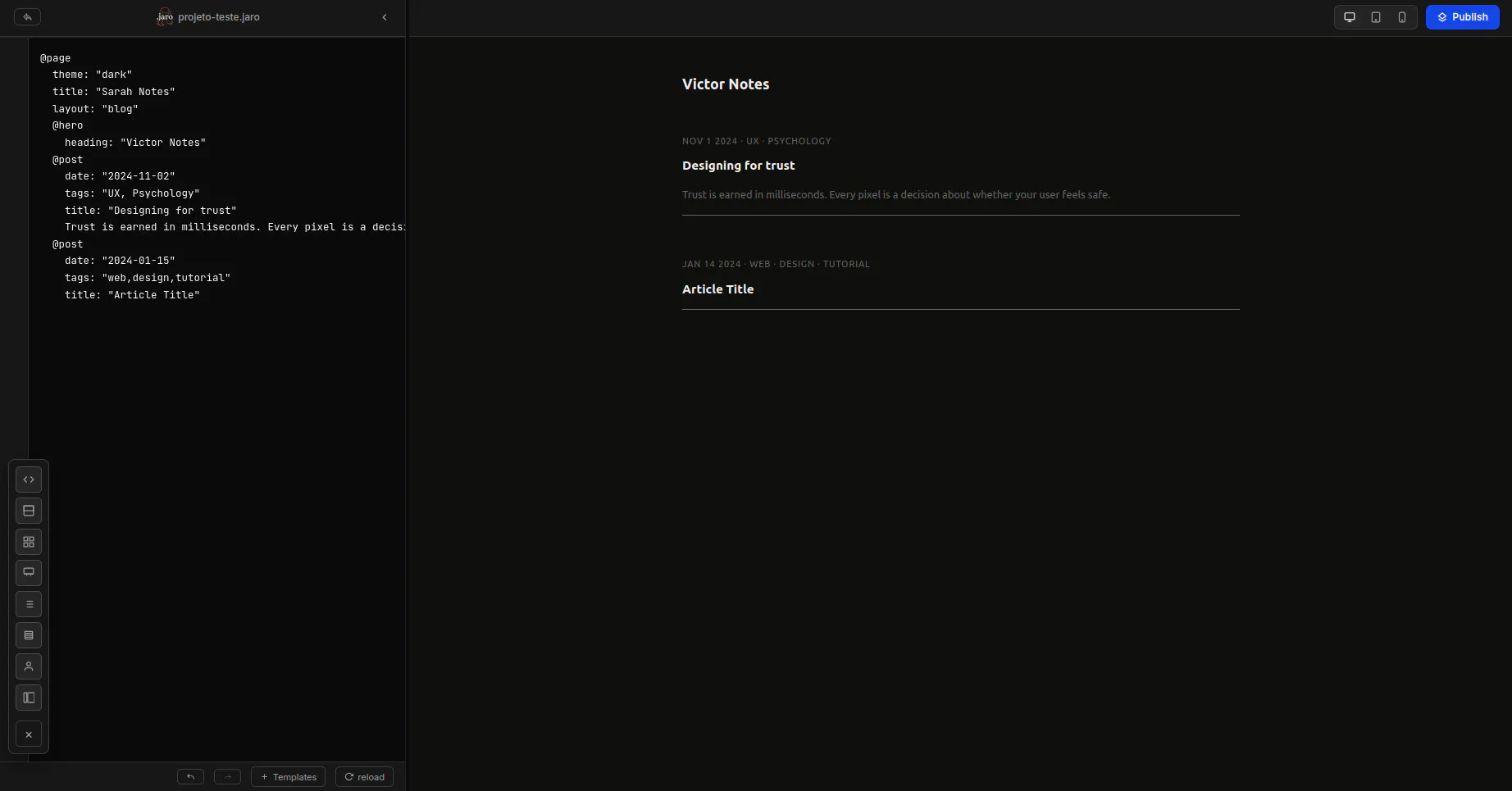The width and height of the screenshot is (1512, 791).
Task: Click the stacked text block icon in the floating toolbar
Action: 29,635
